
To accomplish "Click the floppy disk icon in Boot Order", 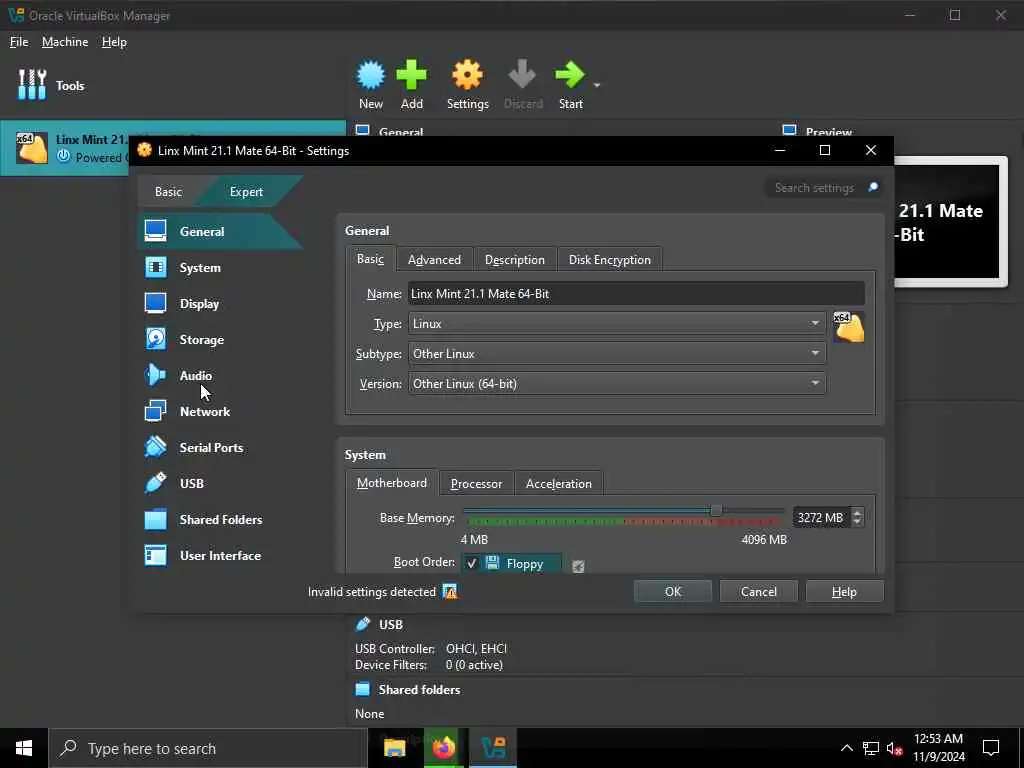I will tap(492, 563).
